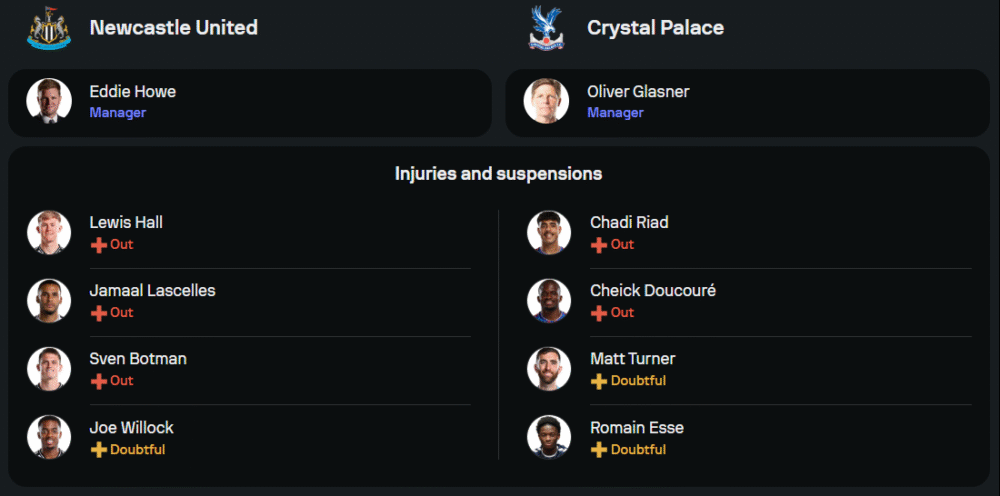Open Oliver Glasner's manager photo
This screenshot has height=496, width=1000.
pyautogui.click(x=546, y=101)
